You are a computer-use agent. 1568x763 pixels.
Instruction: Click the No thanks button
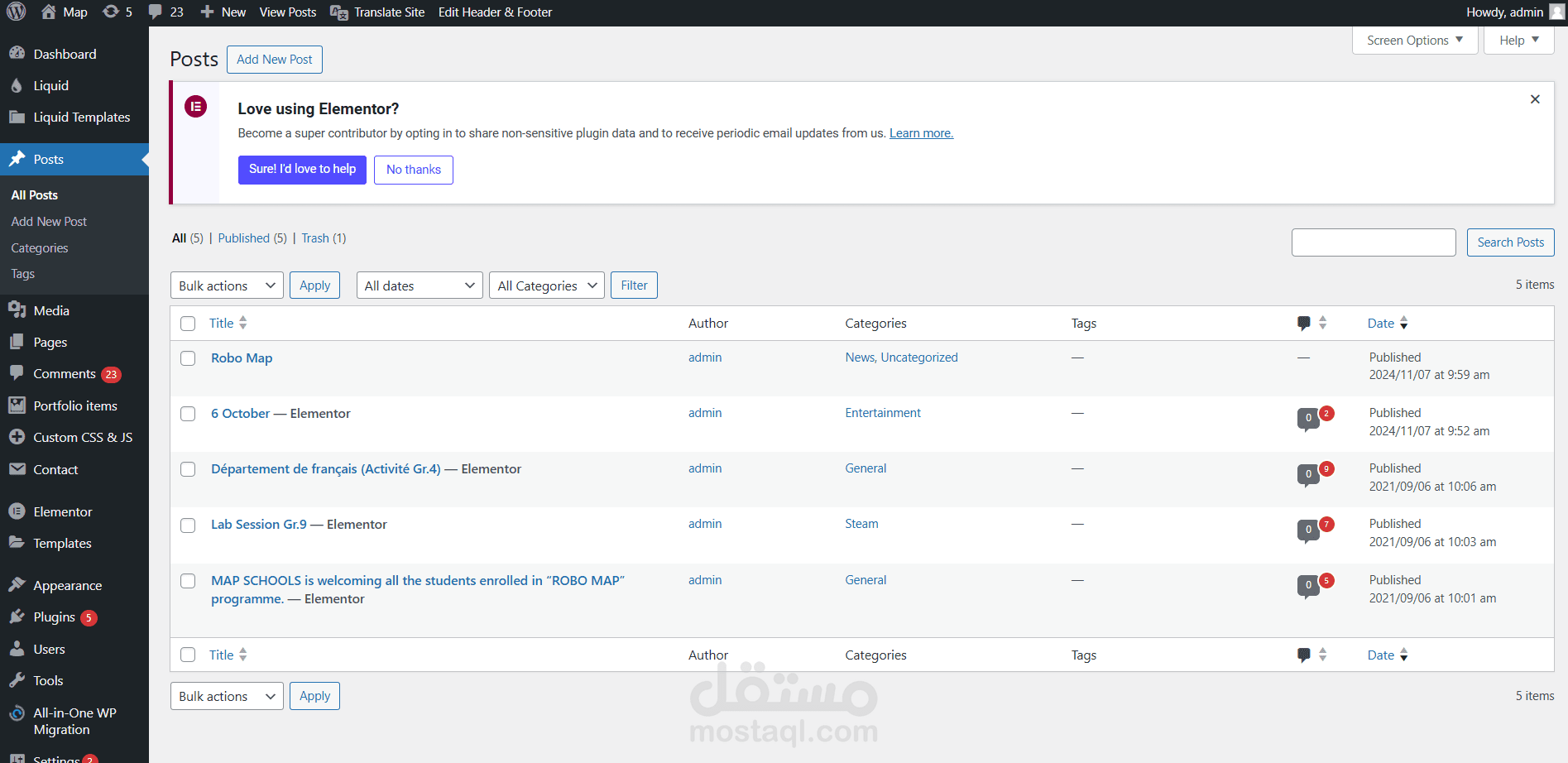click(x=414, y=170)
